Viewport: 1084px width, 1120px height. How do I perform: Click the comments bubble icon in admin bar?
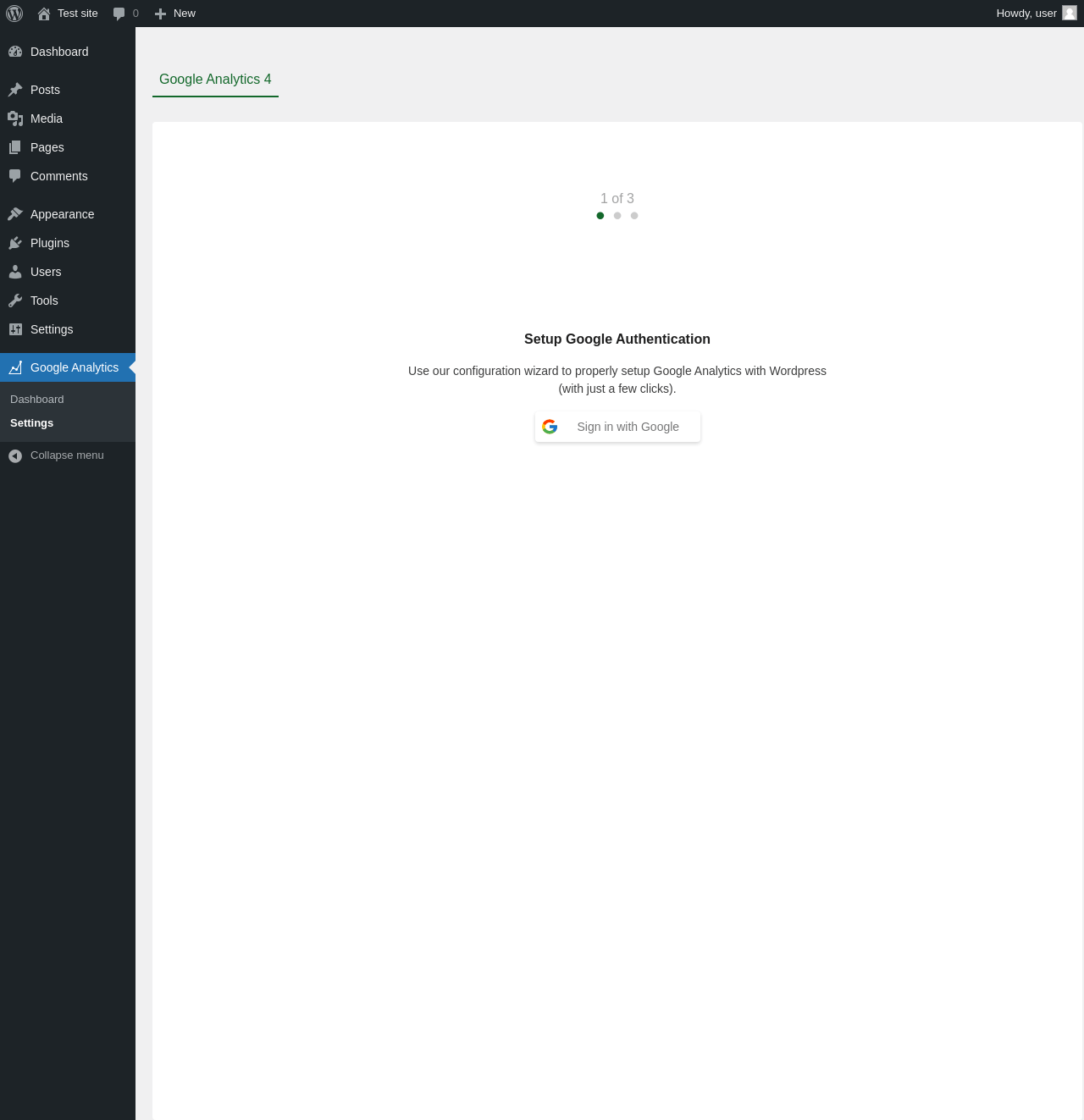119,14
